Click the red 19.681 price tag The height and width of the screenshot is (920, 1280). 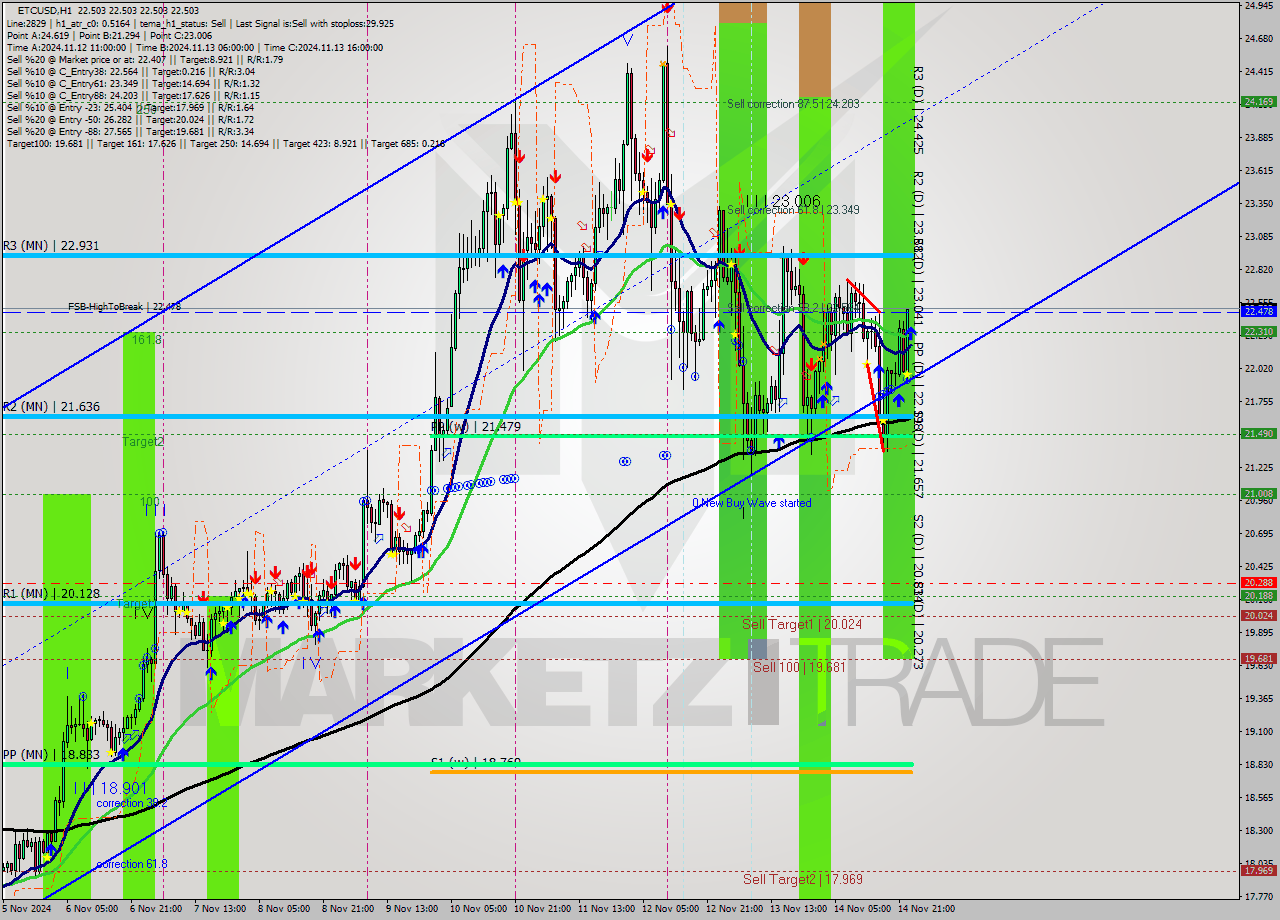tap(1258, 658)
